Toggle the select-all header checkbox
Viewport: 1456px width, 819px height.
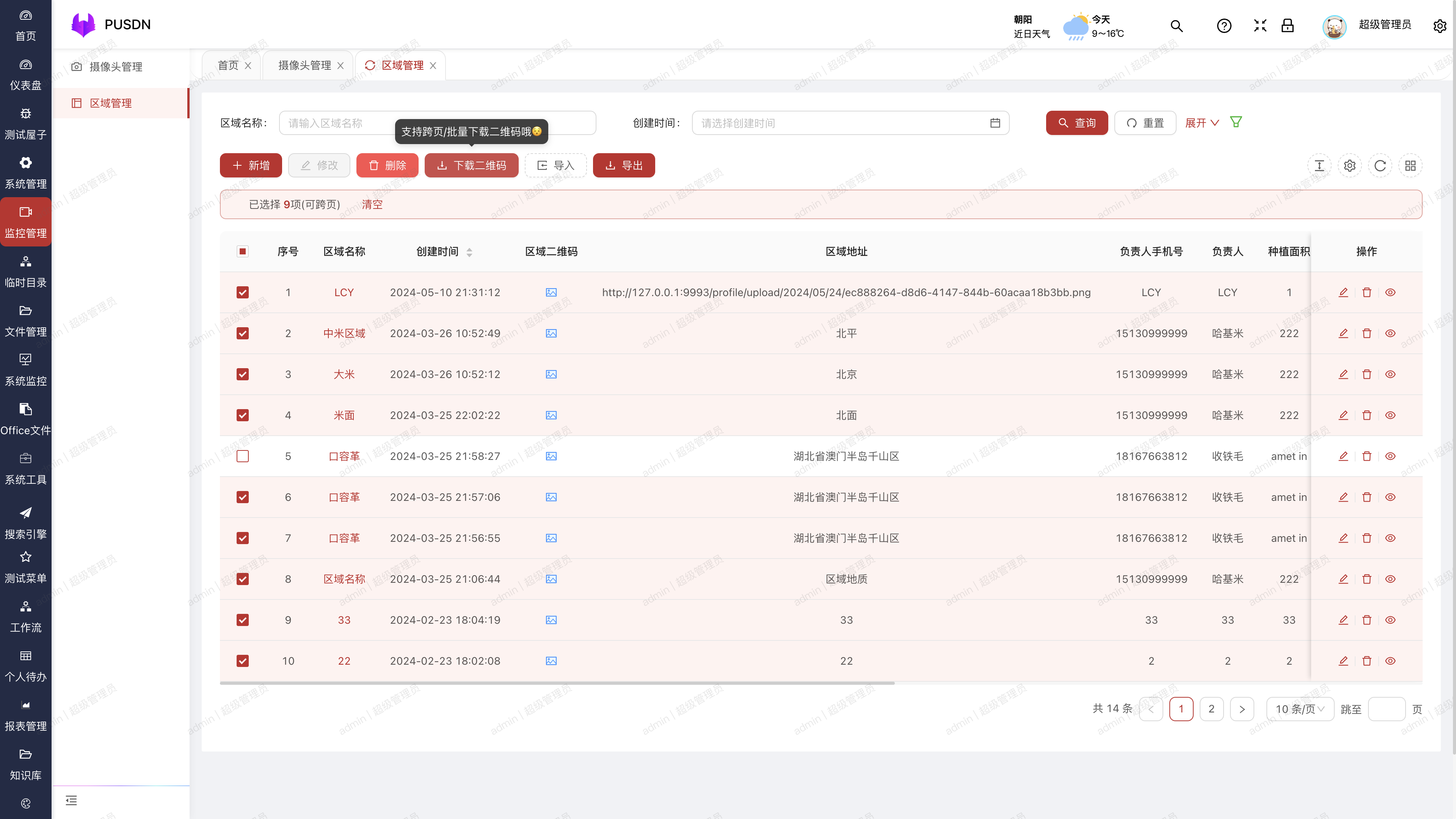tap(243, 251)
